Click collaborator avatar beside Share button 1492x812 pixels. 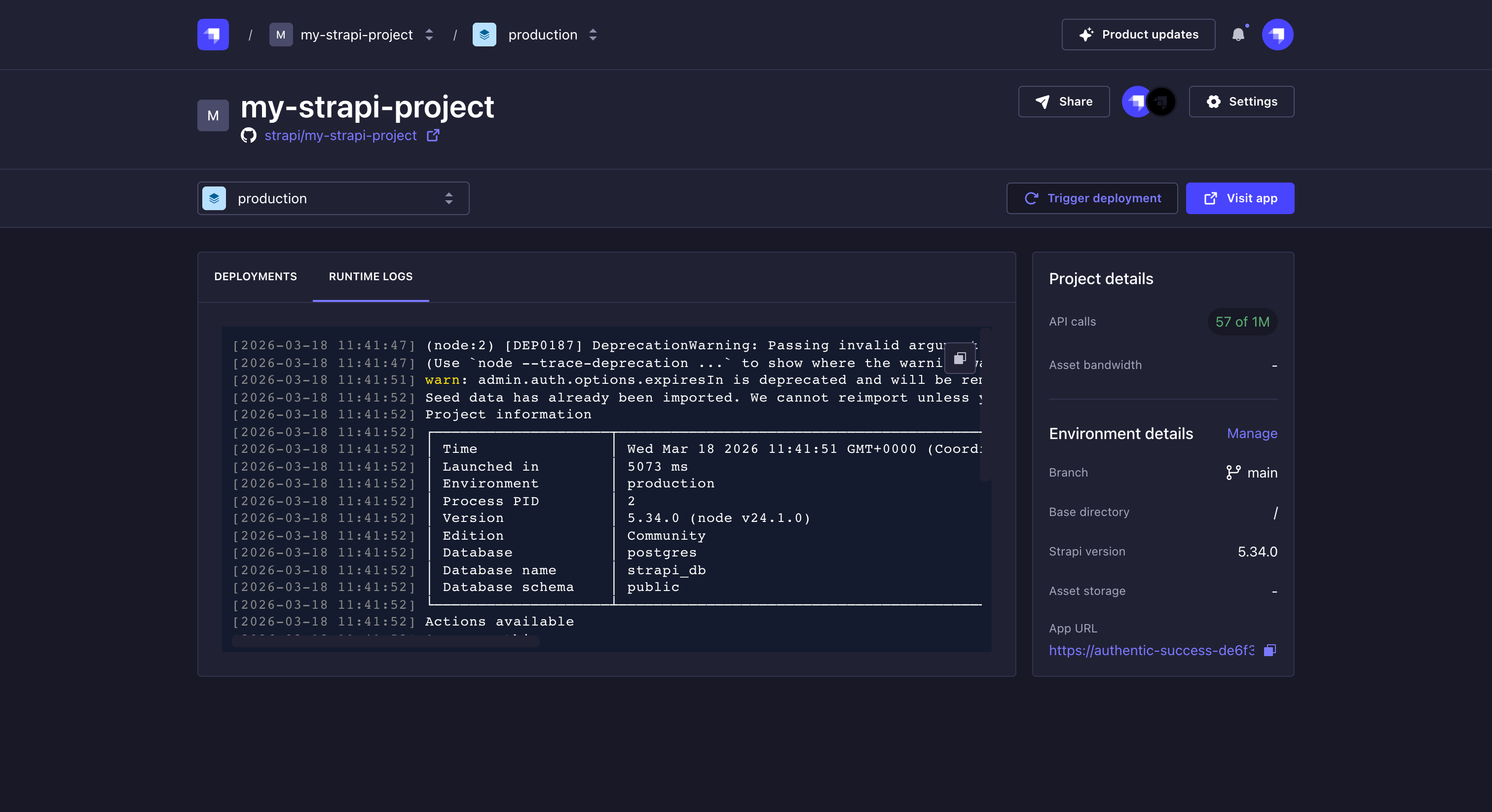tap(1137, 101)
